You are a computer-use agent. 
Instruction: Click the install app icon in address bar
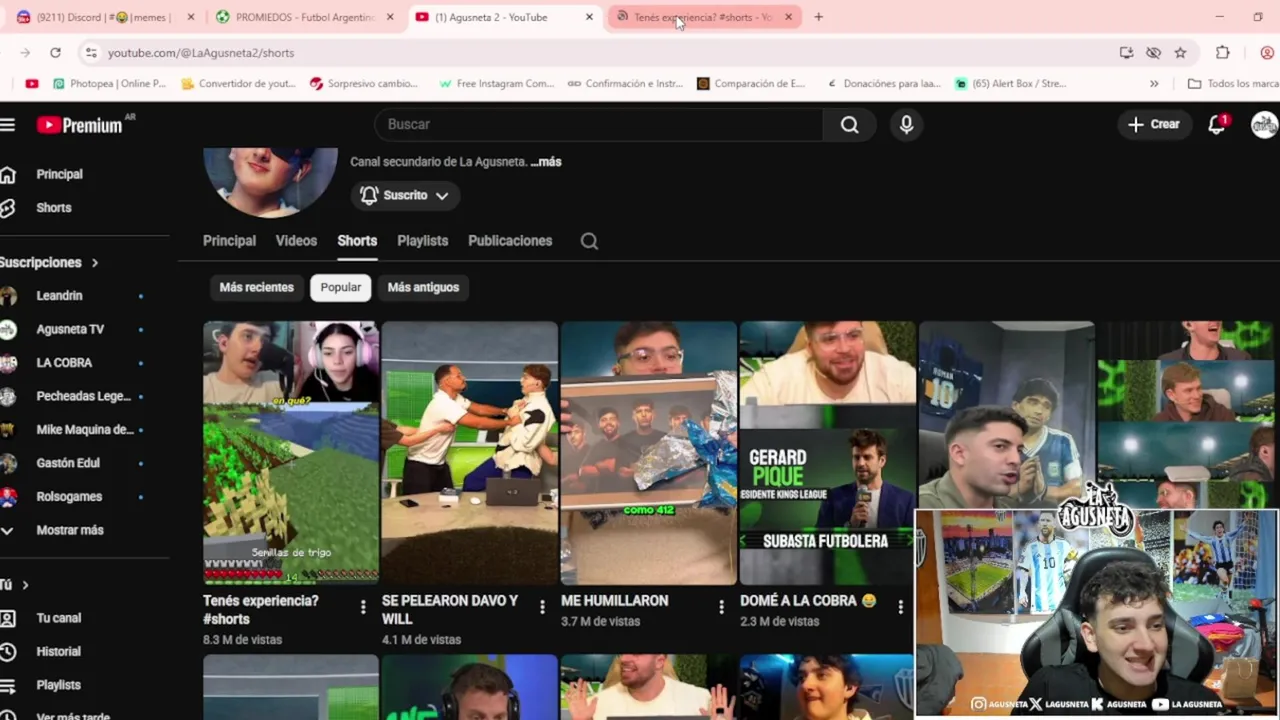1126,52
